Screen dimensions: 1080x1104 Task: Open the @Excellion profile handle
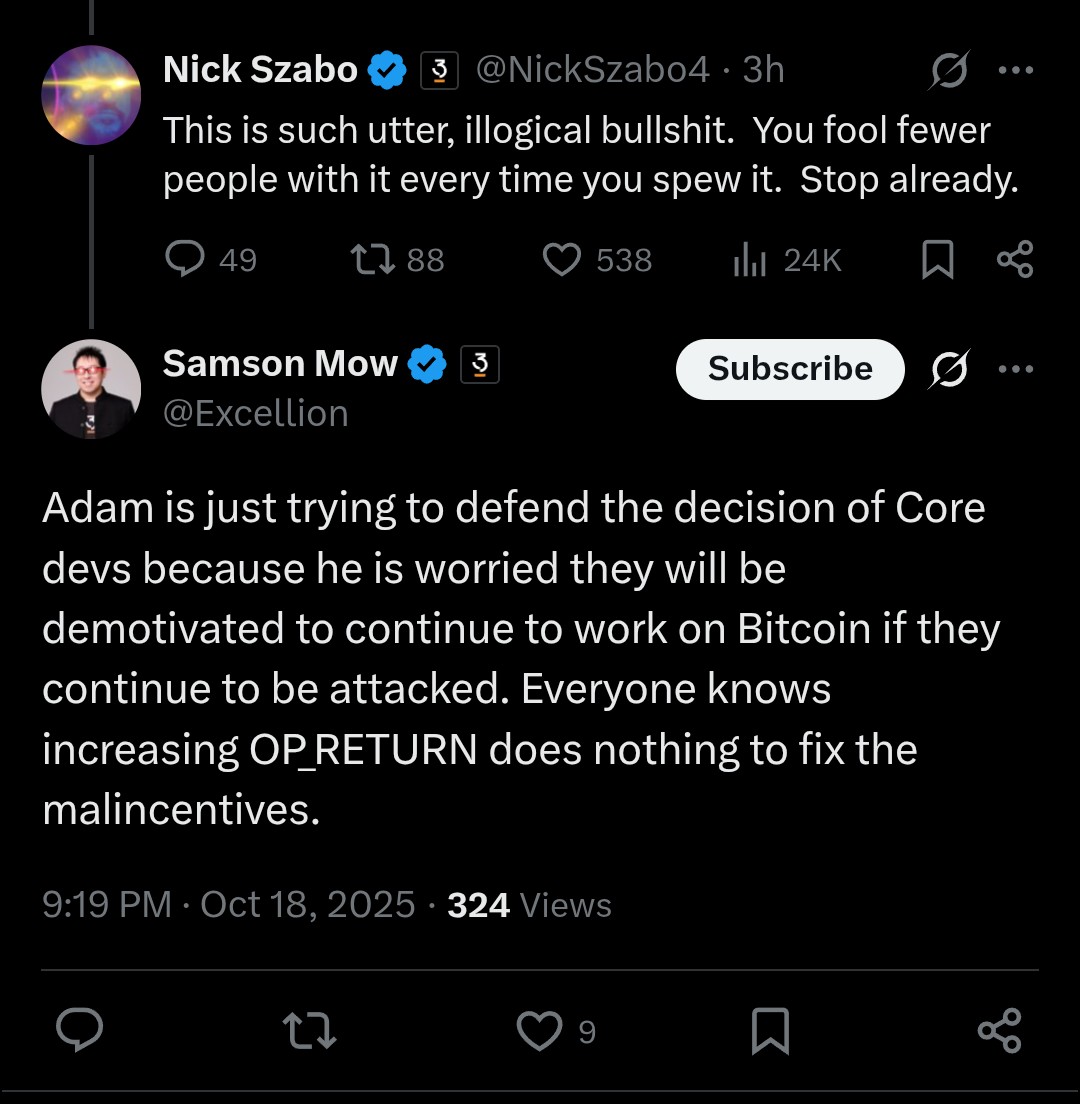click(x=255, y=413)
